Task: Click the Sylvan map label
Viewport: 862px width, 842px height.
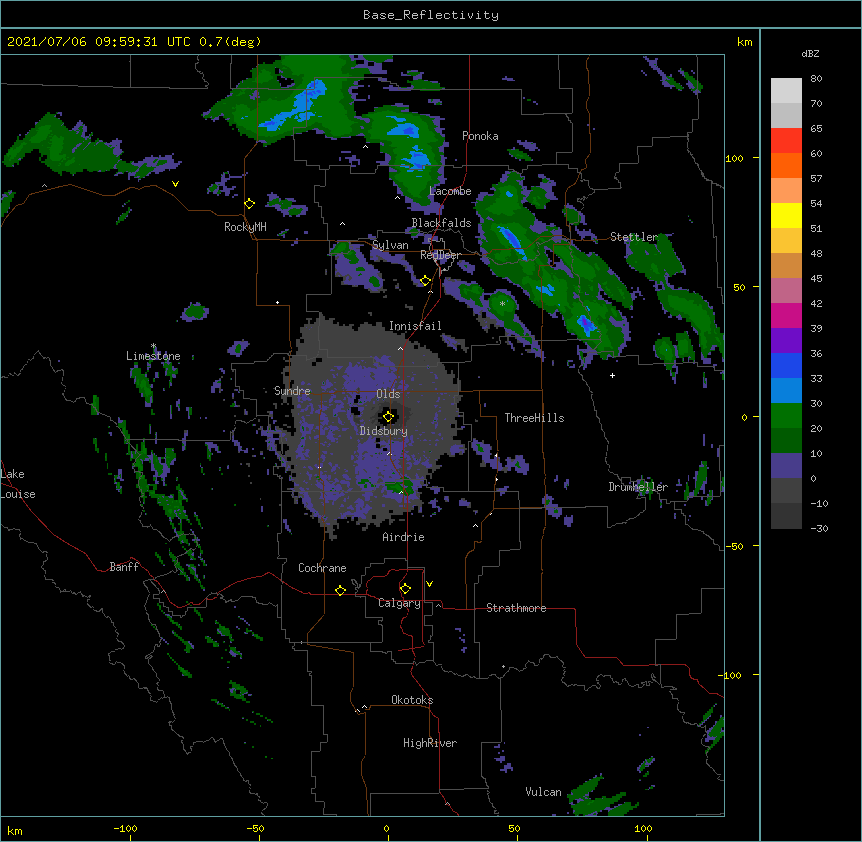Action: (390, 245)
